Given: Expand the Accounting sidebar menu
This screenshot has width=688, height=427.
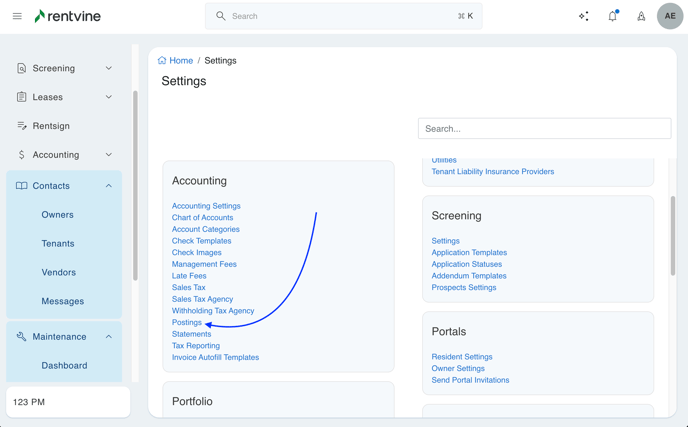Looking at the screenshot, I should click(109, 155).
